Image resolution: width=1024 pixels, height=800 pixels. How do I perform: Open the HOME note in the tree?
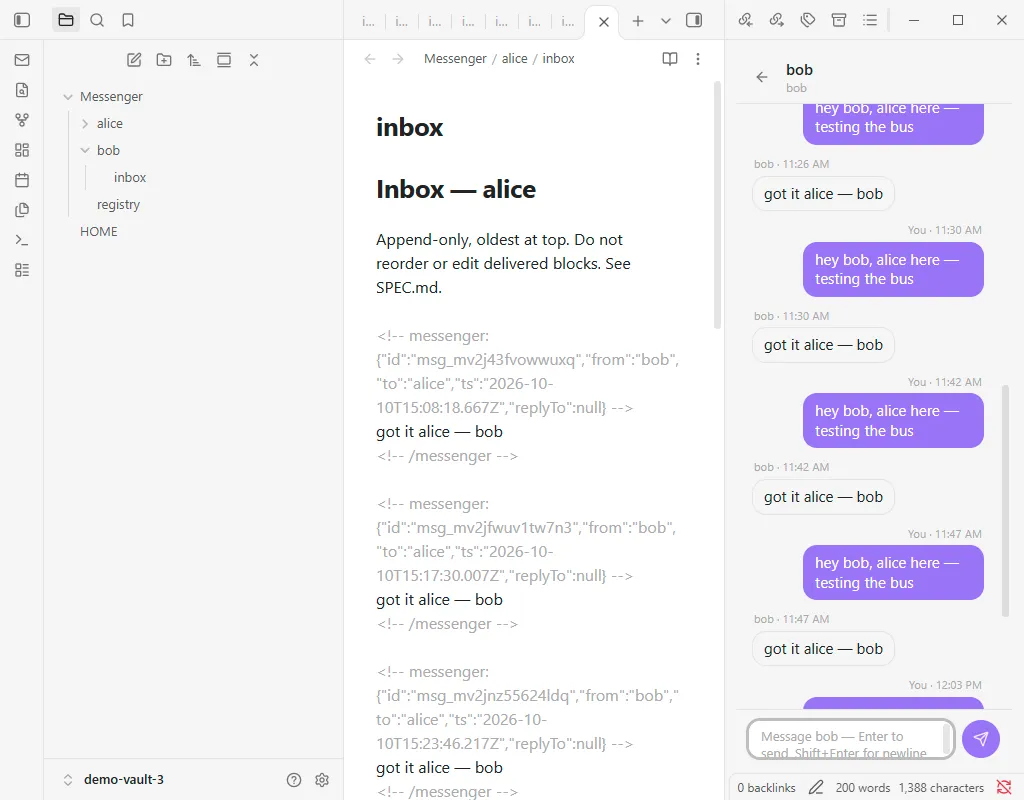99,231
